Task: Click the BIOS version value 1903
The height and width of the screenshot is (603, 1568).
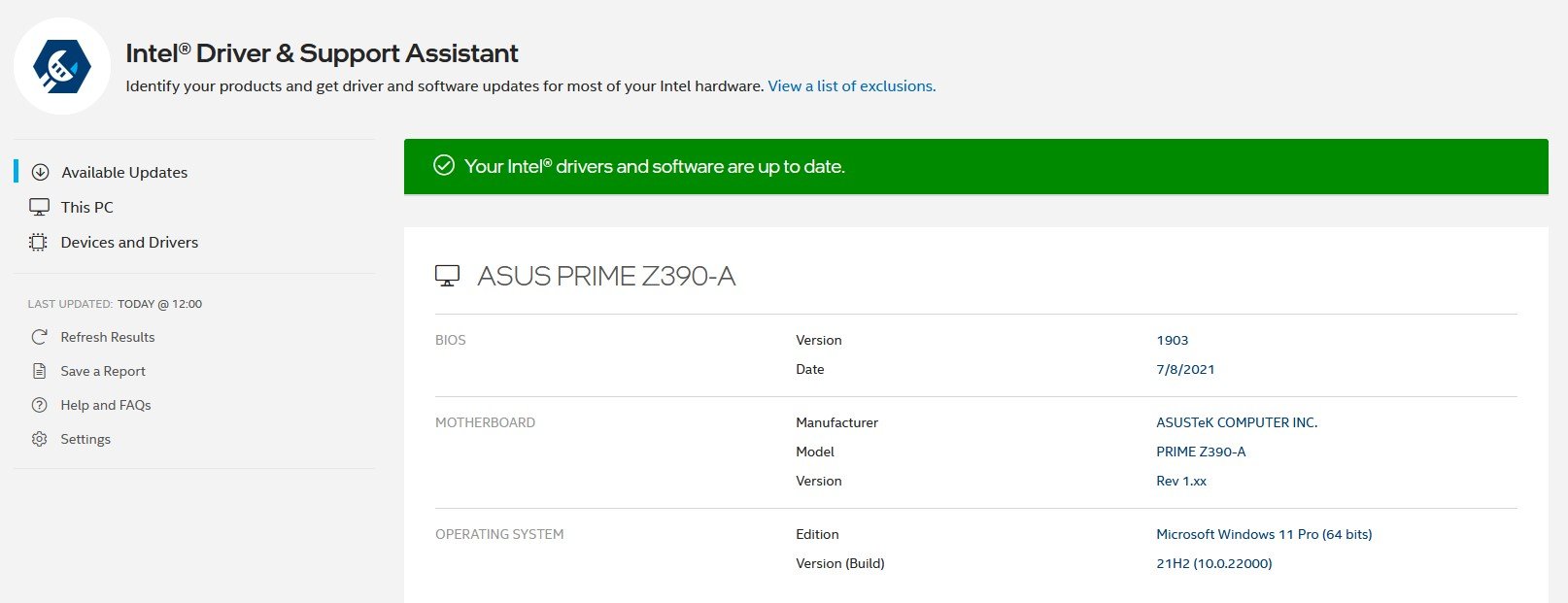Action: coord(1173,340)
